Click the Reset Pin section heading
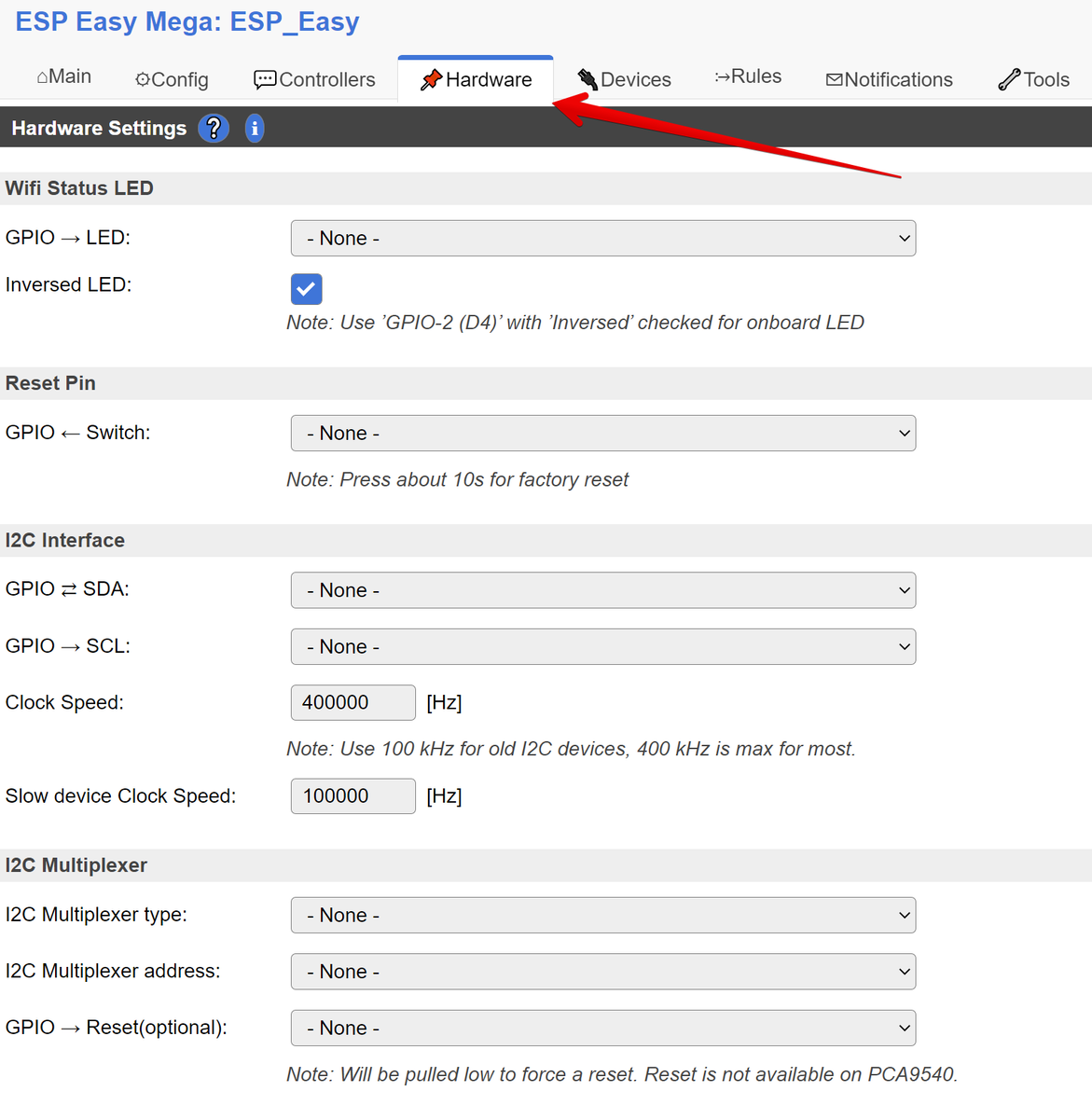Viewport: 1092px width, 1119px height. [50, 383]
